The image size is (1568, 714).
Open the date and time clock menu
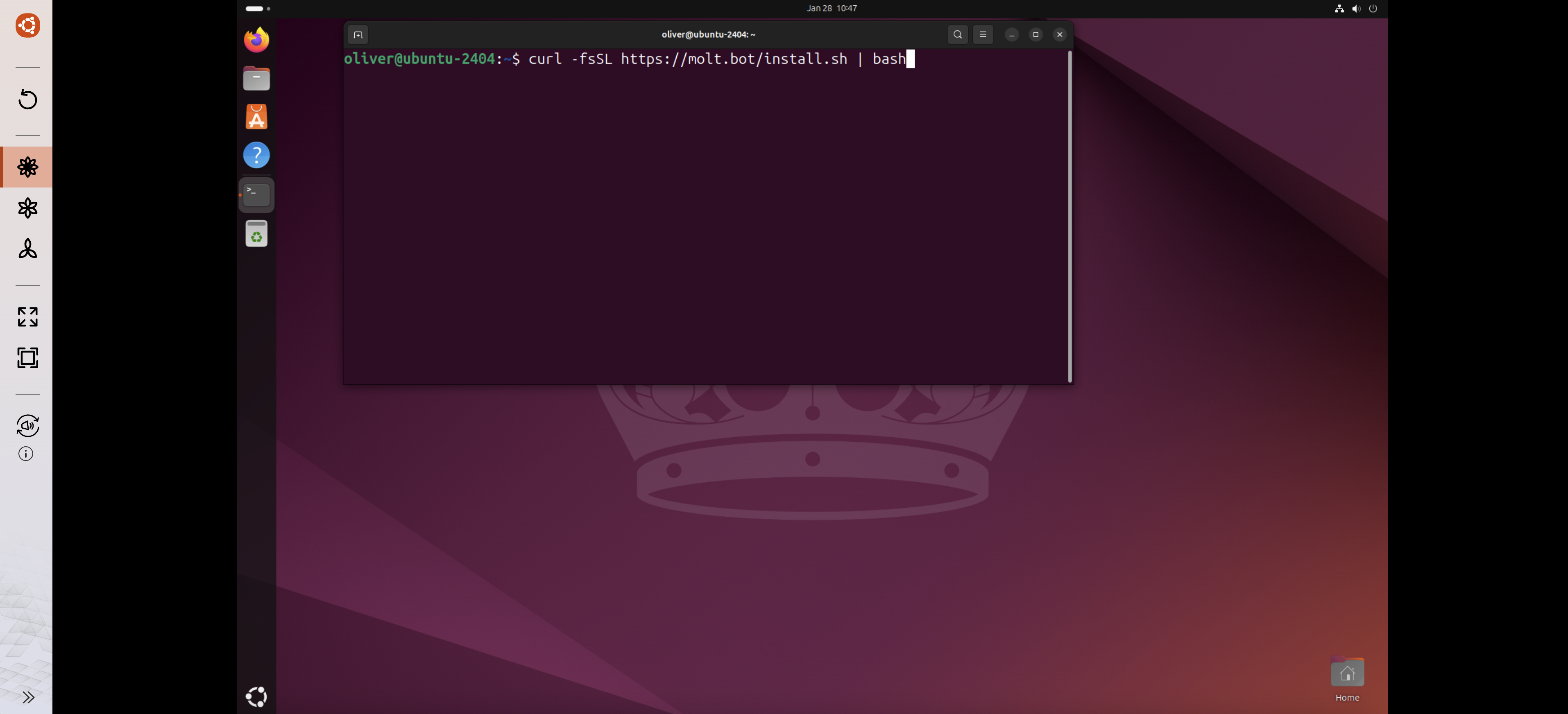tap(832, 9)
